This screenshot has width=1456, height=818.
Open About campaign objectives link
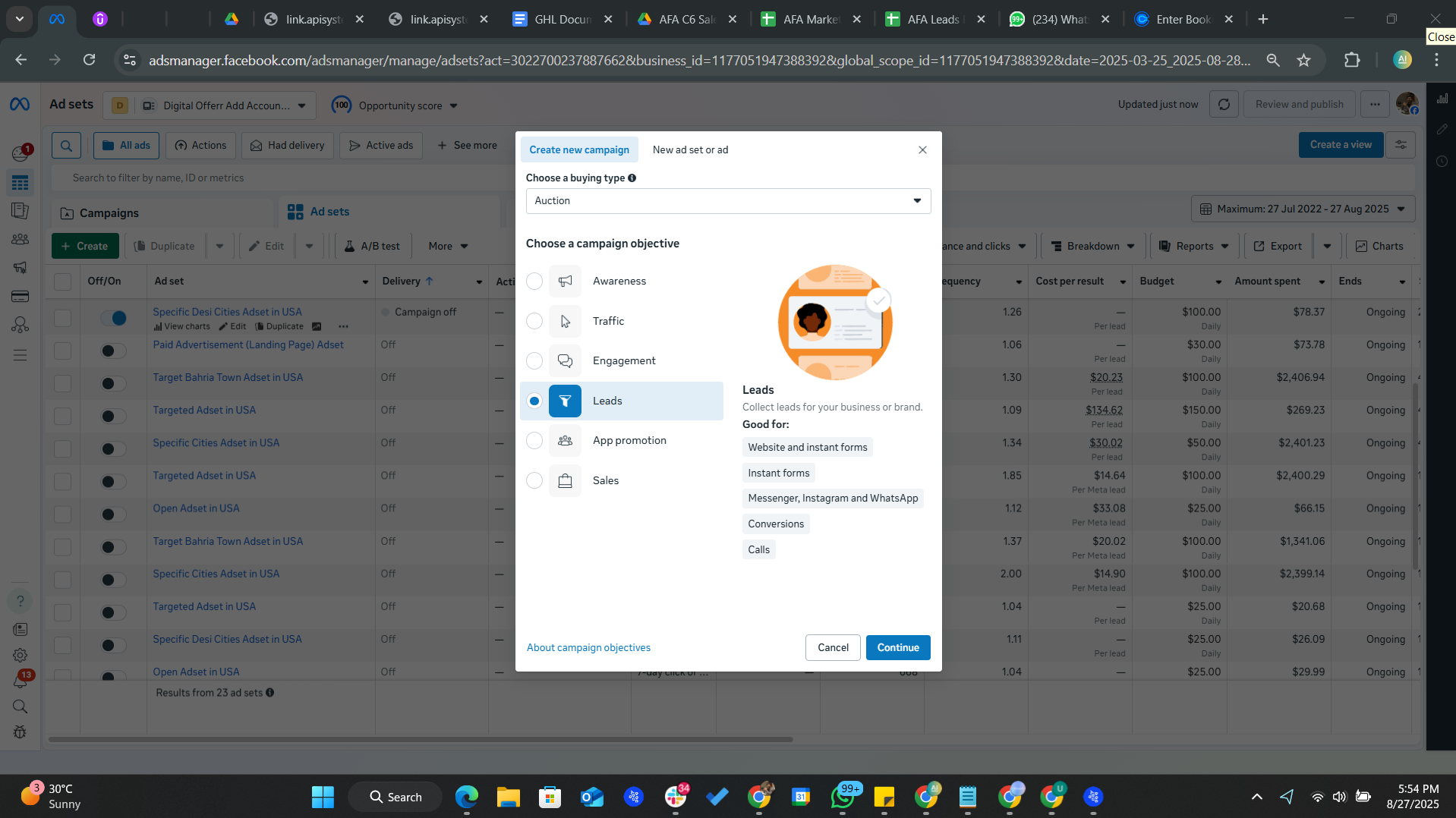[x=588, y=647]
